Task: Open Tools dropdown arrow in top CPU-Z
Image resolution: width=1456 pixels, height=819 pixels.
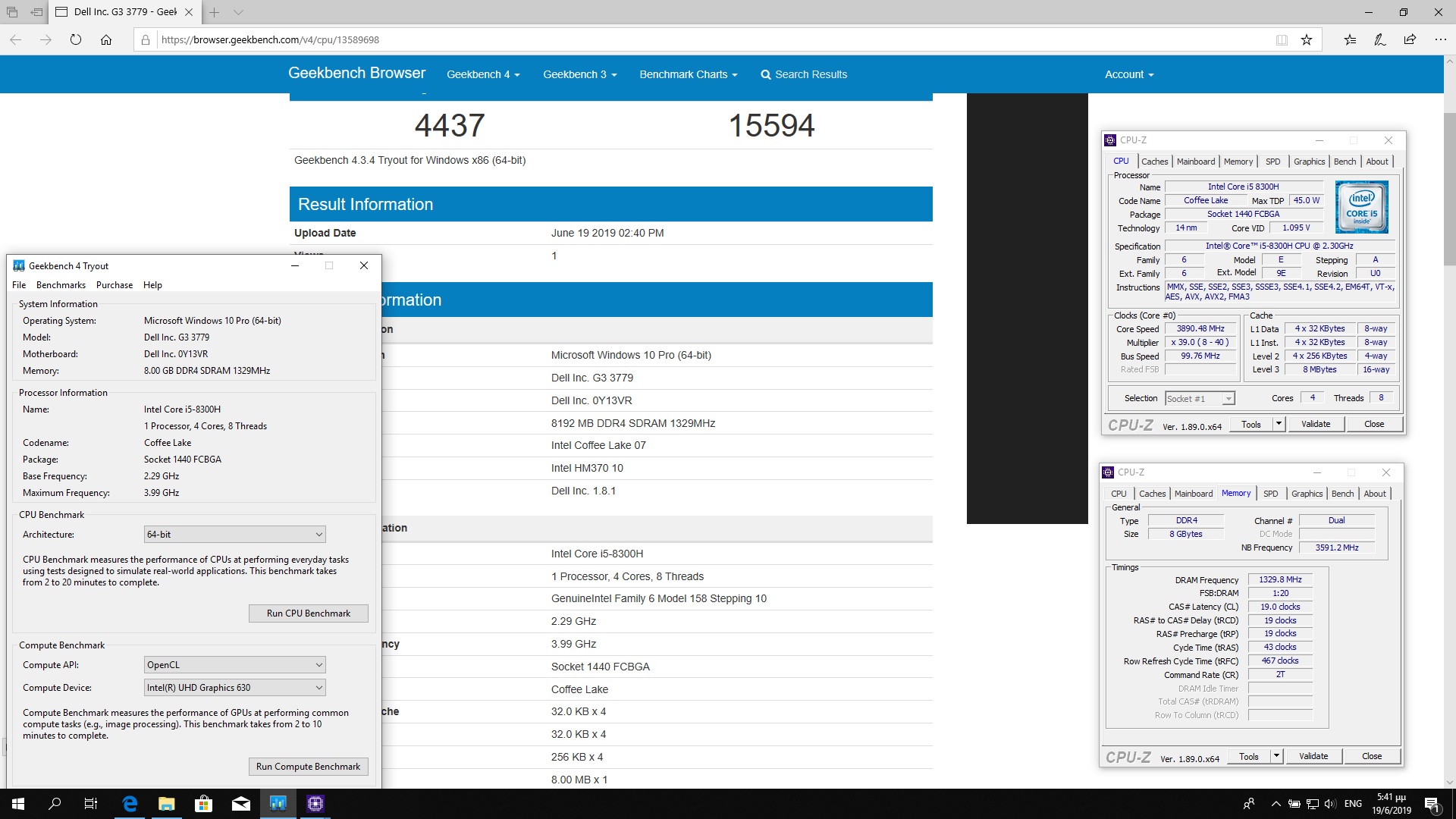Action: click(1279, 425)
